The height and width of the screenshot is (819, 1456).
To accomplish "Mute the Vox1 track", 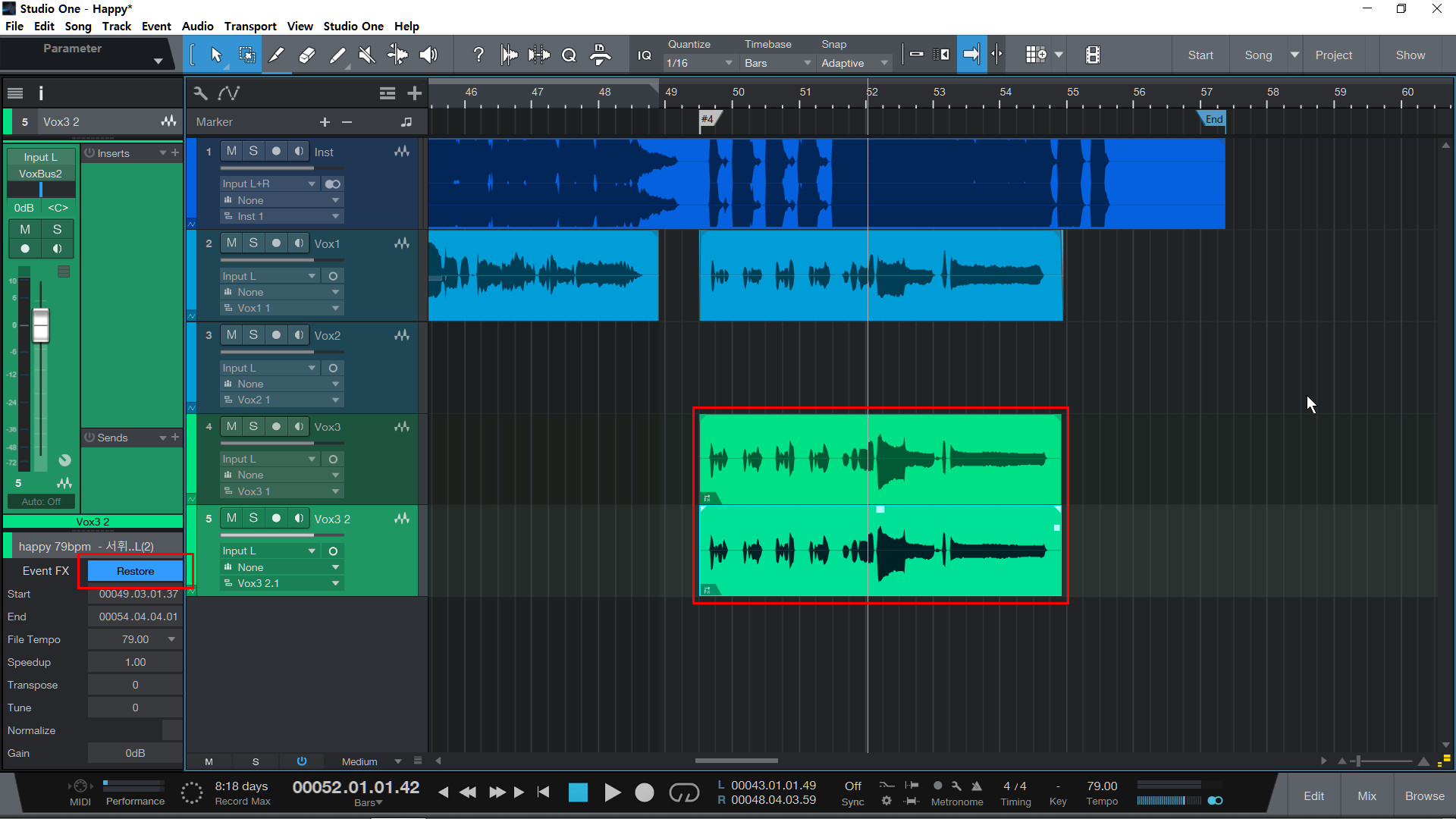I will click(x=231, y=243).
